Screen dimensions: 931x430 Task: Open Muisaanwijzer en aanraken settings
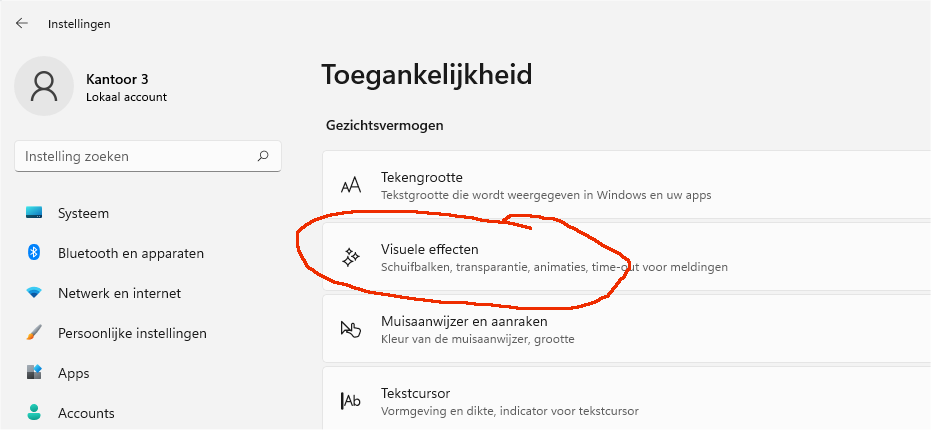click(627, 329)
